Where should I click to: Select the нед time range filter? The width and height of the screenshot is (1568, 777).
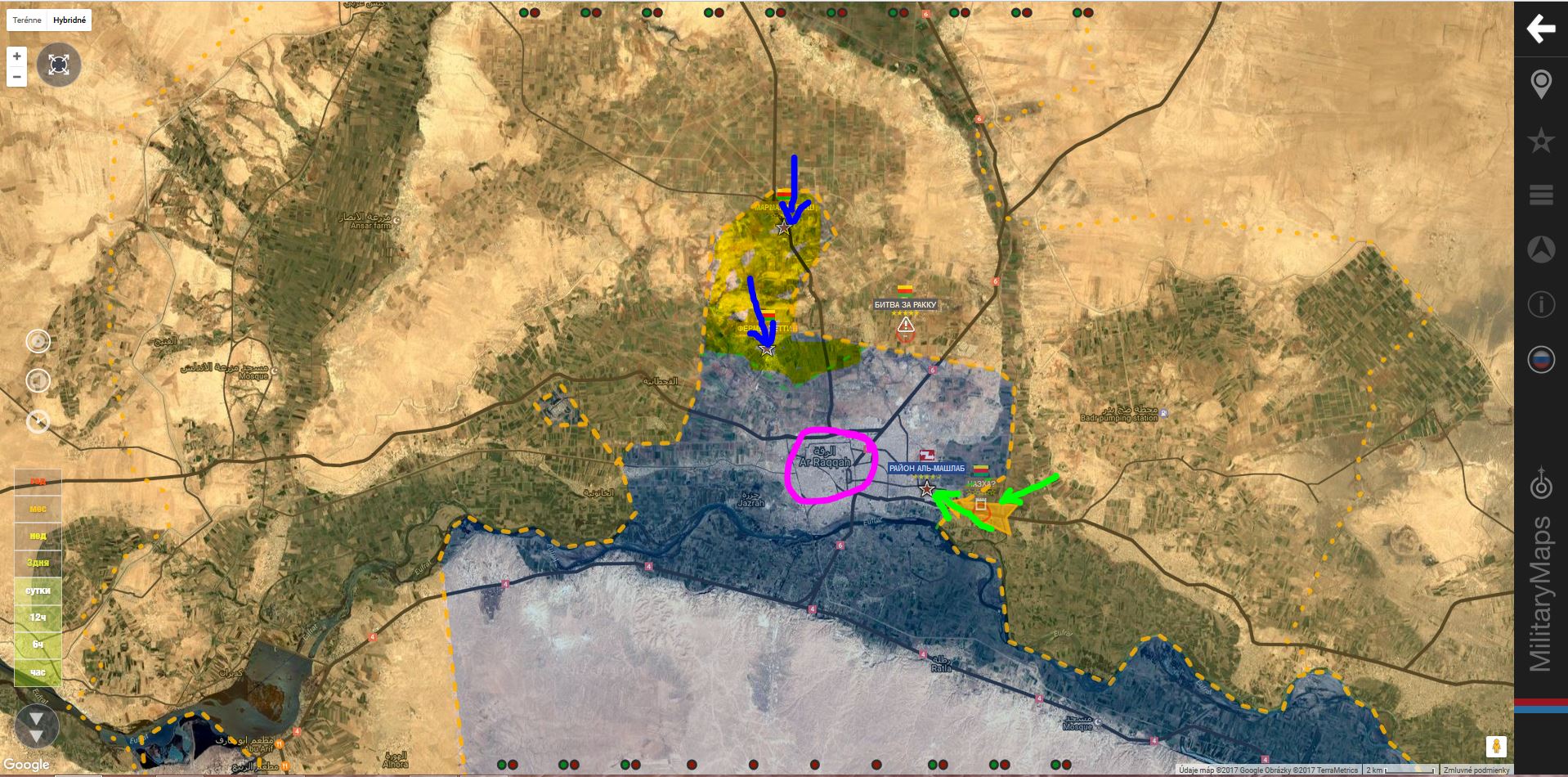38,535
